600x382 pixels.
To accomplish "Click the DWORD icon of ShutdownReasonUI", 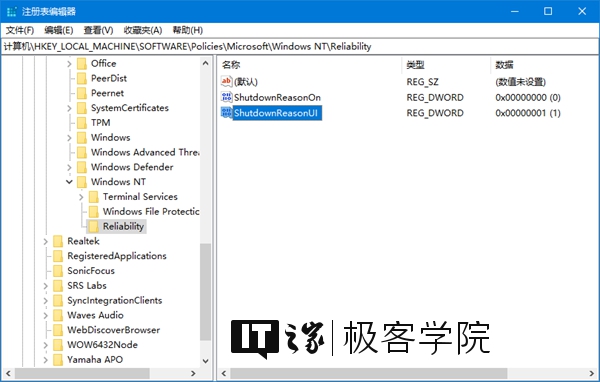I will [226, 113].
